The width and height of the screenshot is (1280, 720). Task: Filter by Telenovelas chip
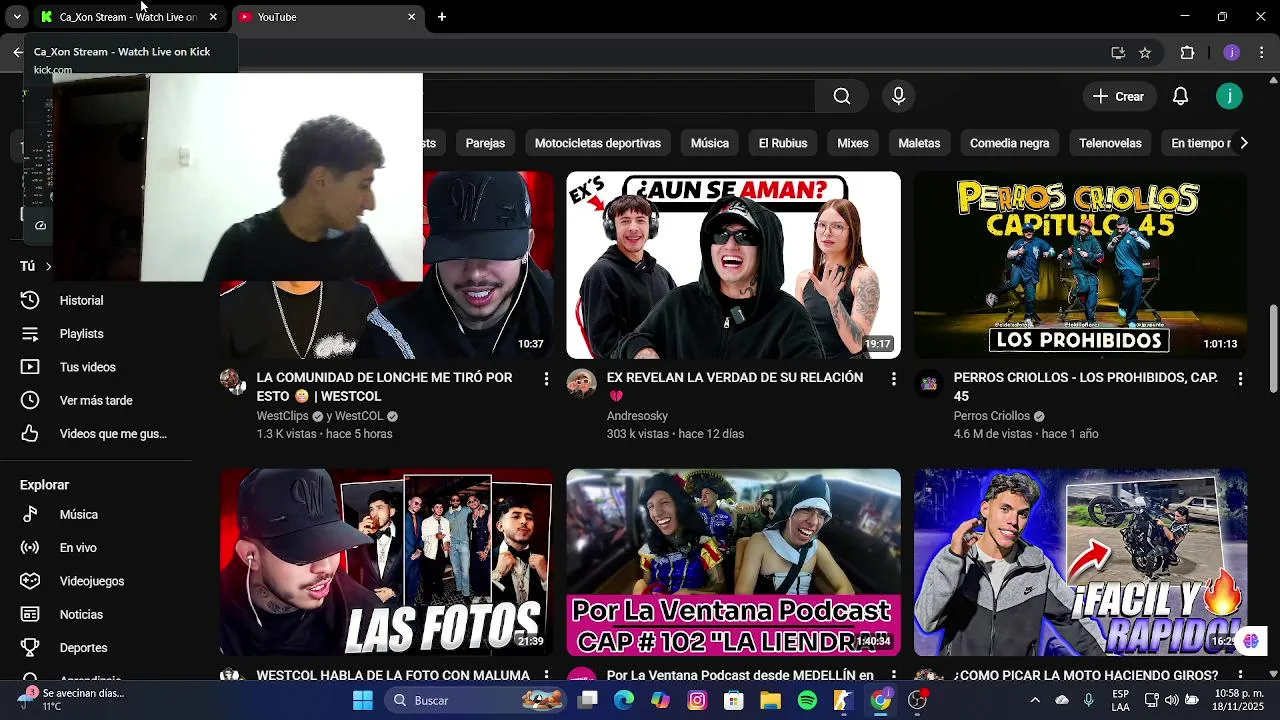coord(1110,143)
